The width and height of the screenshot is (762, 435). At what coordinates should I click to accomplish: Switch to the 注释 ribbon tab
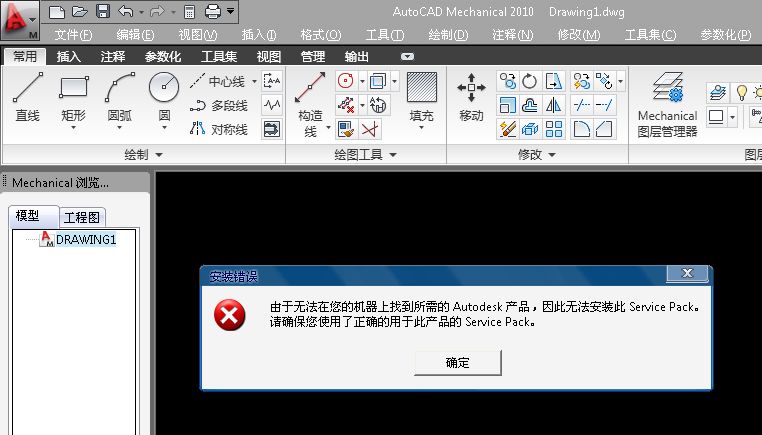pyautogui.click(x=113, y=56)
